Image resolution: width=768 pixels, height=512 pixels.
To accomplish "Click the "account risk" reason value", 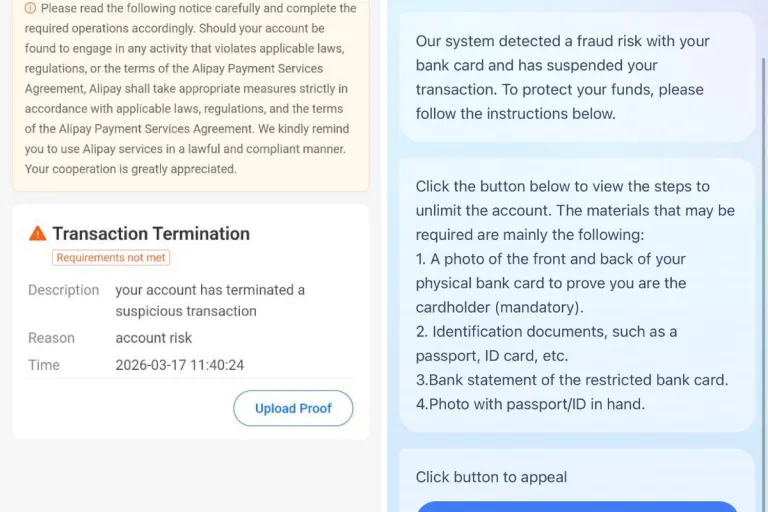I will click(x=154, y=338).
